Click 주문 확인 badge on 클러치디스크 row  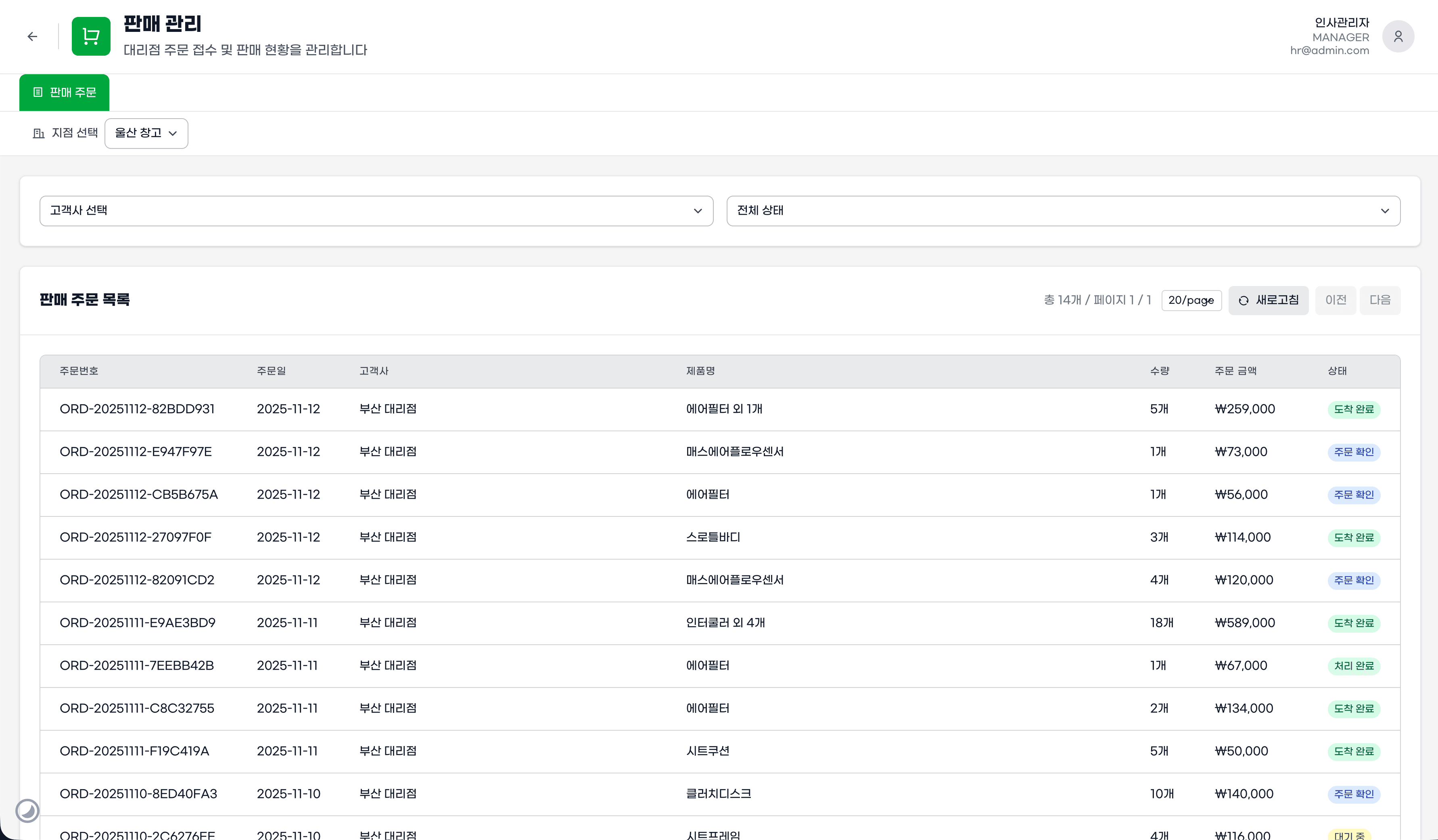pyautogui.click(x=1354, y=794)
